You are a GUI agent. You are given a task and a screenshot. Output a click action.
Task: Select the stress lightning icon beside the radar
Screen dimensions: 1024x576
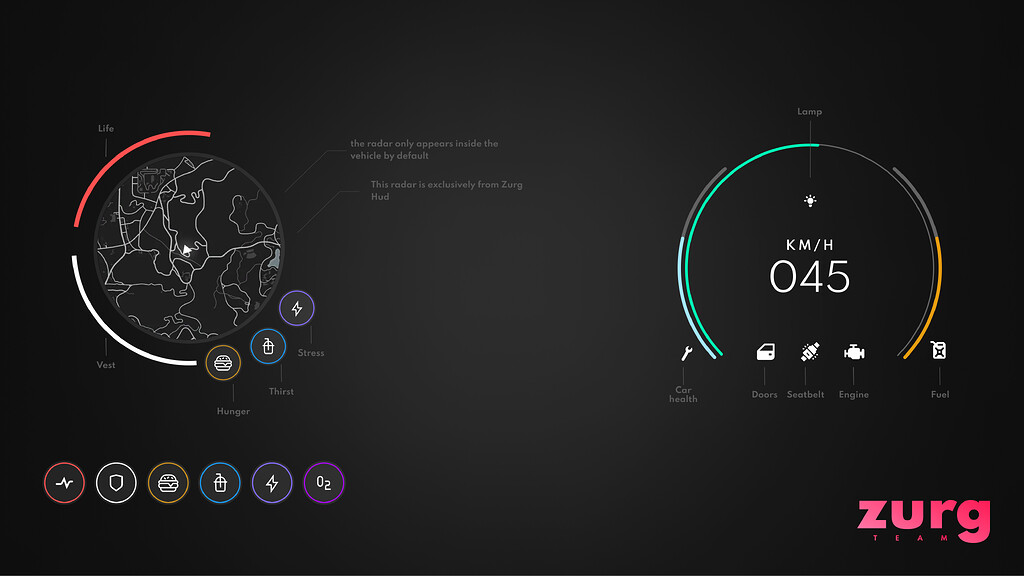297,308
